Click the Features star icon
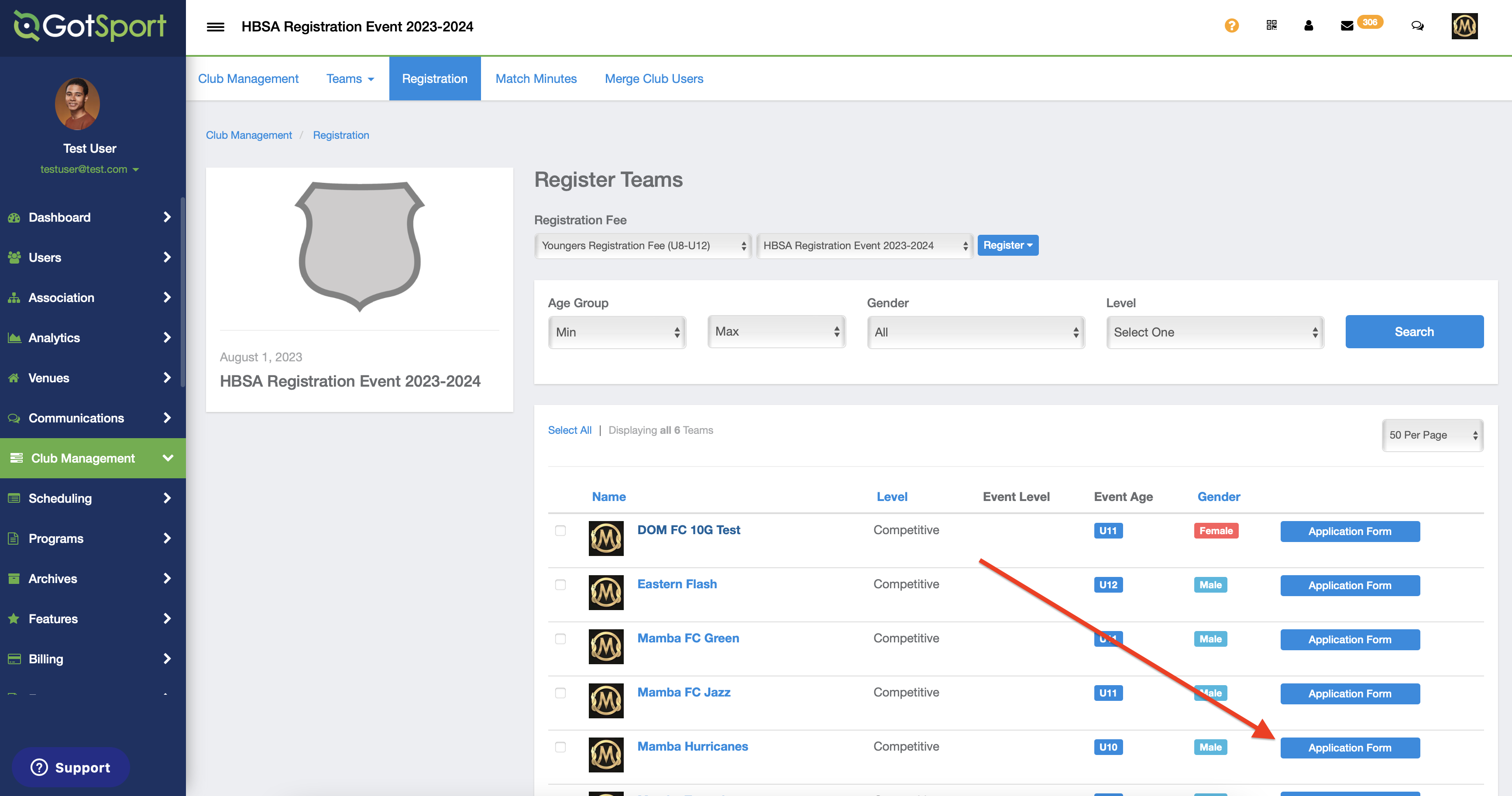The image size is (1512, 796). [14, 619]
